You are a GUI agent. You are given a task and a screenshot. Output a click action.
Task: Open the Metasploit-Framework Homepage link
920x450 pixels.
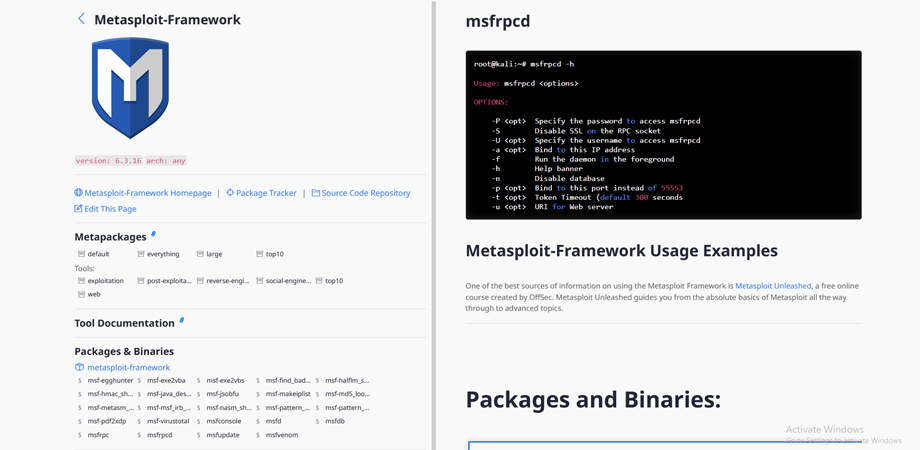[x=148, y=192]
